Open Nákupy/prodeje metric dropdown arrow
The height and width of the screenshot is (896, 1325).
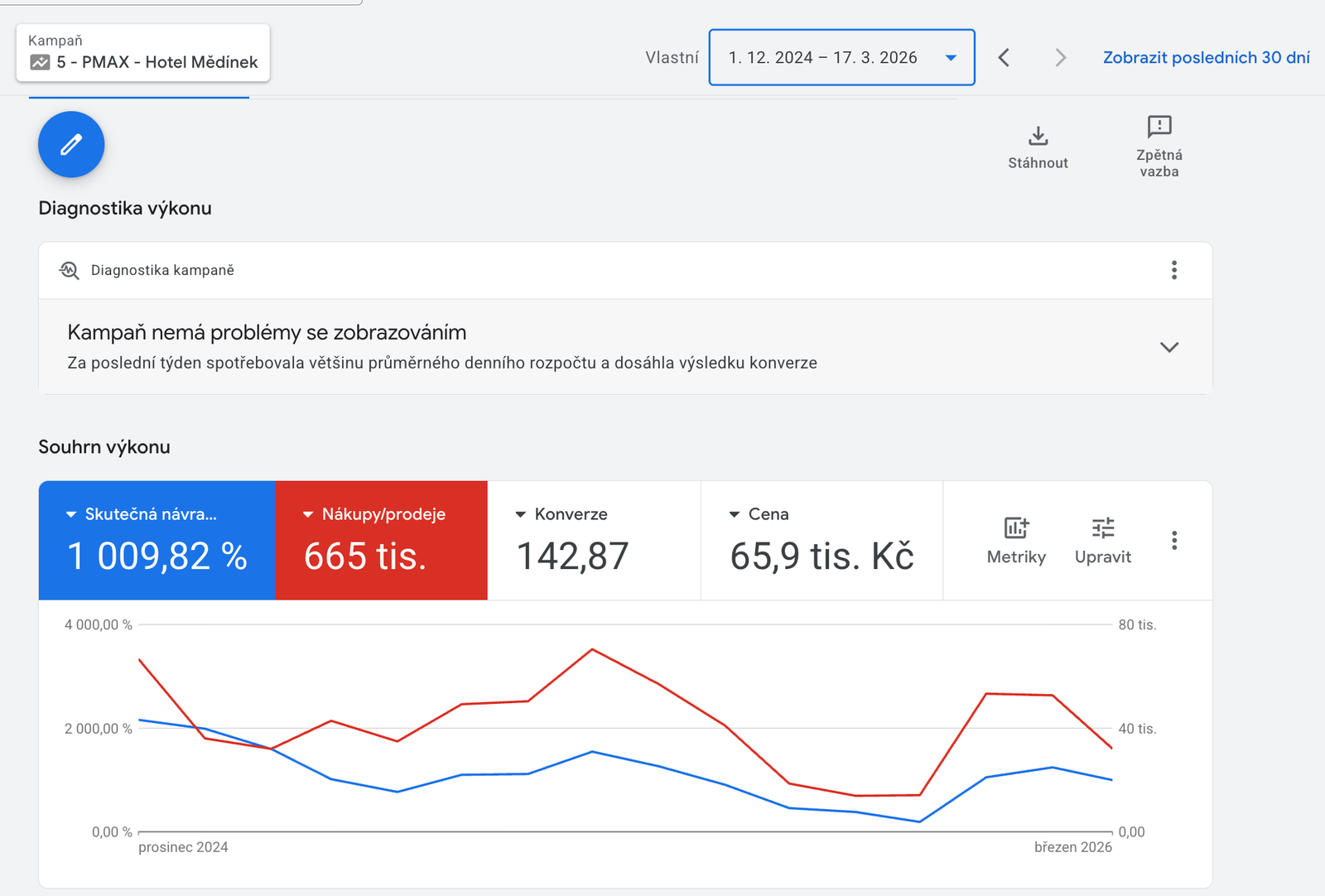click(308, 514)
